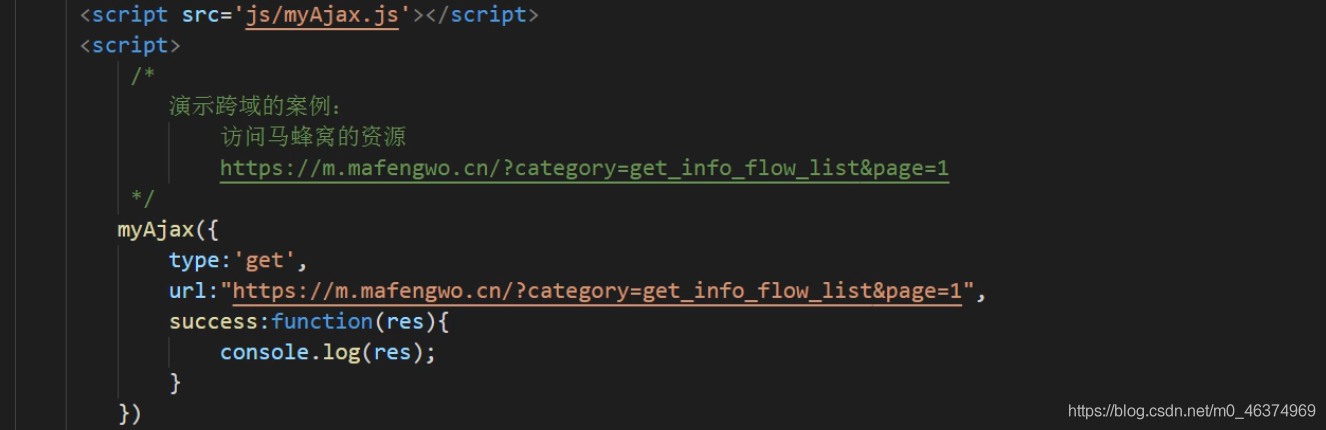The image size is (1326, 430).
Task: Click the comment opening marker /*
Action: point(142,76)
